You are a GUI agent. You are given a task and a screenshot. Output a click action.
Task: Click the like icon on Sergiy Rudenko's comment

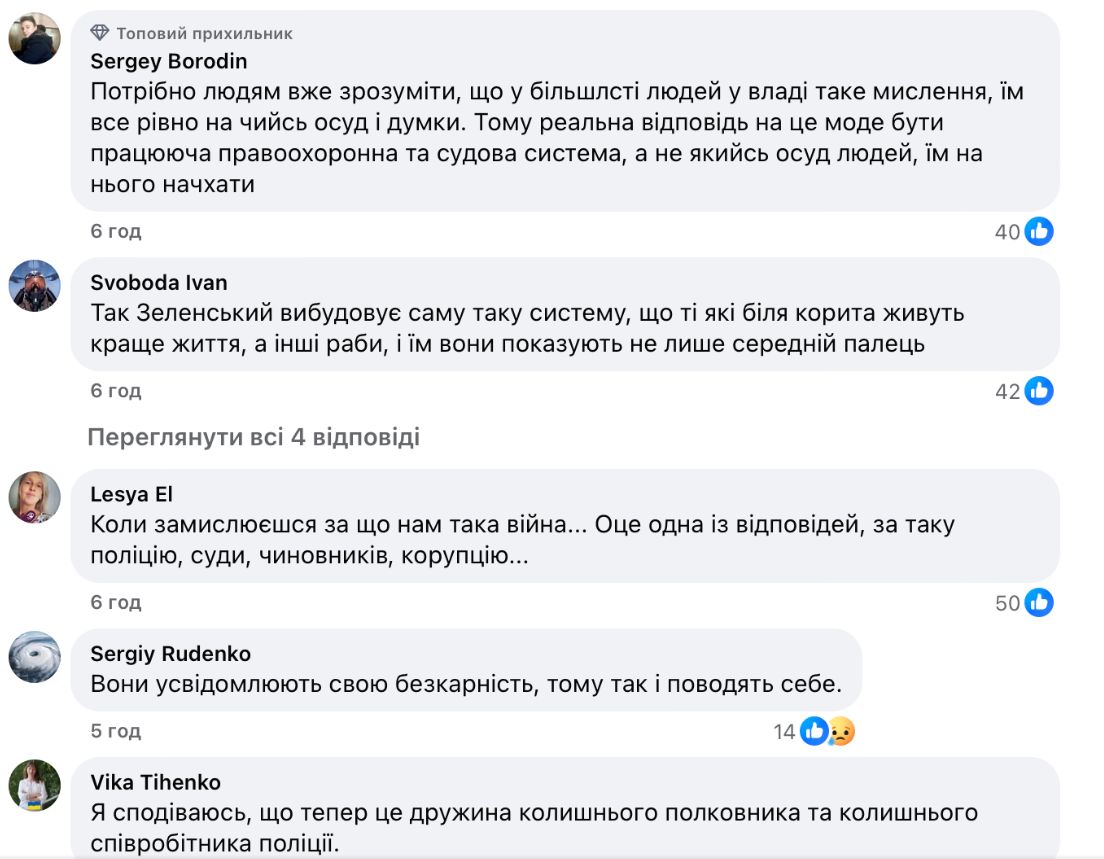(x=814, y=732)
